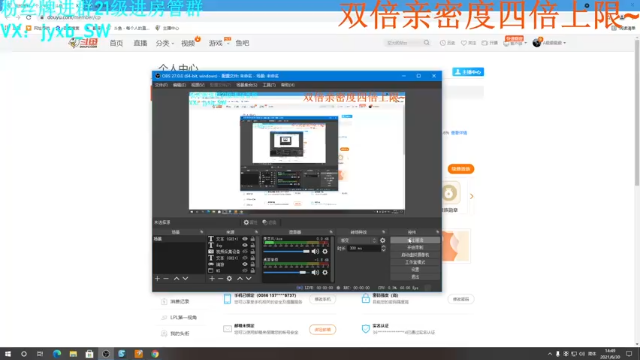Adjust the 300 ms duration stepper

point(383,248)
